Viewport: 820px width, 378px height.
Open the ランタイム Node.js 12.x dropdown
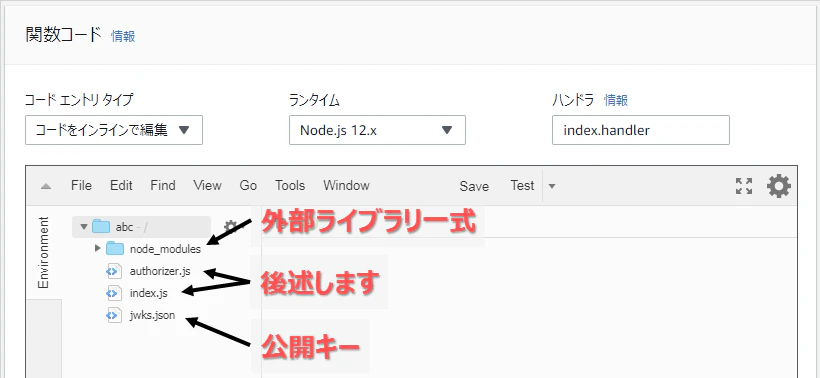377,130
